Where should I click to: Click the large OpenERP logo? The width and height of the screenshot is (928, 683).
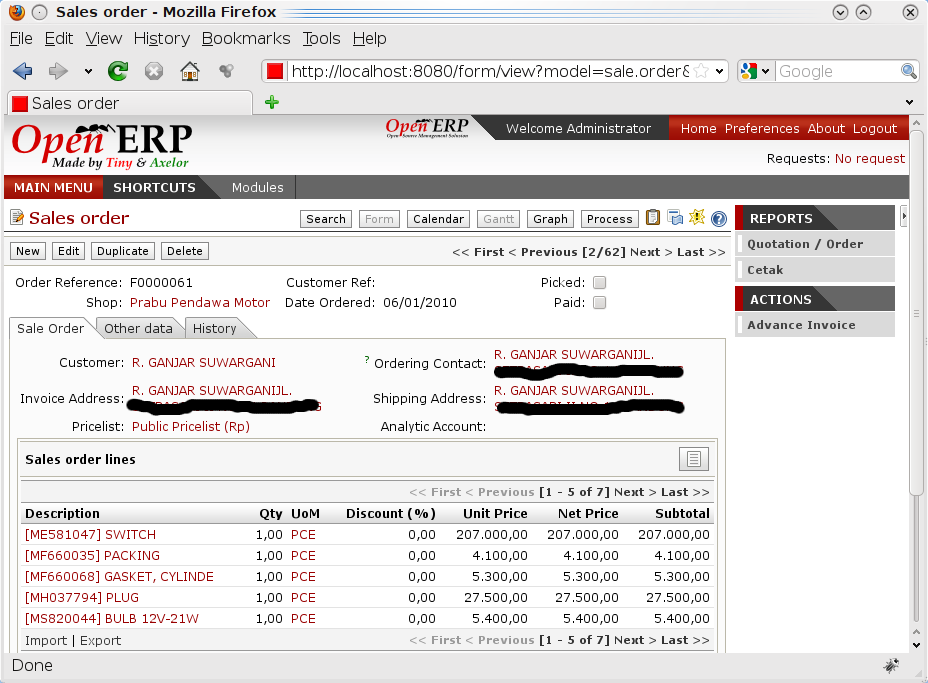102,146
